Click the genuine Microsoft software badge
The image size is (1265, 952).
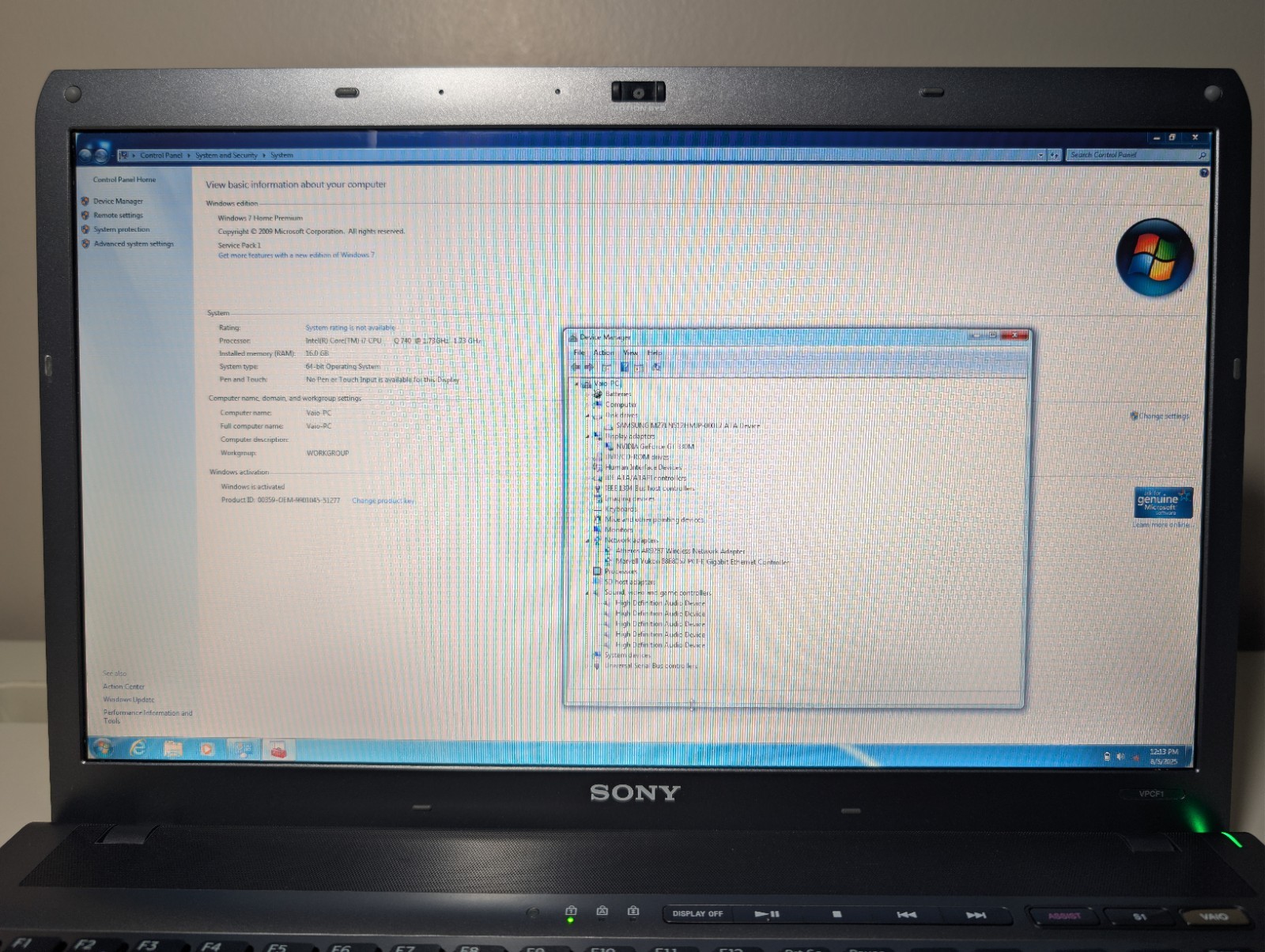[x=1162, y=501]
